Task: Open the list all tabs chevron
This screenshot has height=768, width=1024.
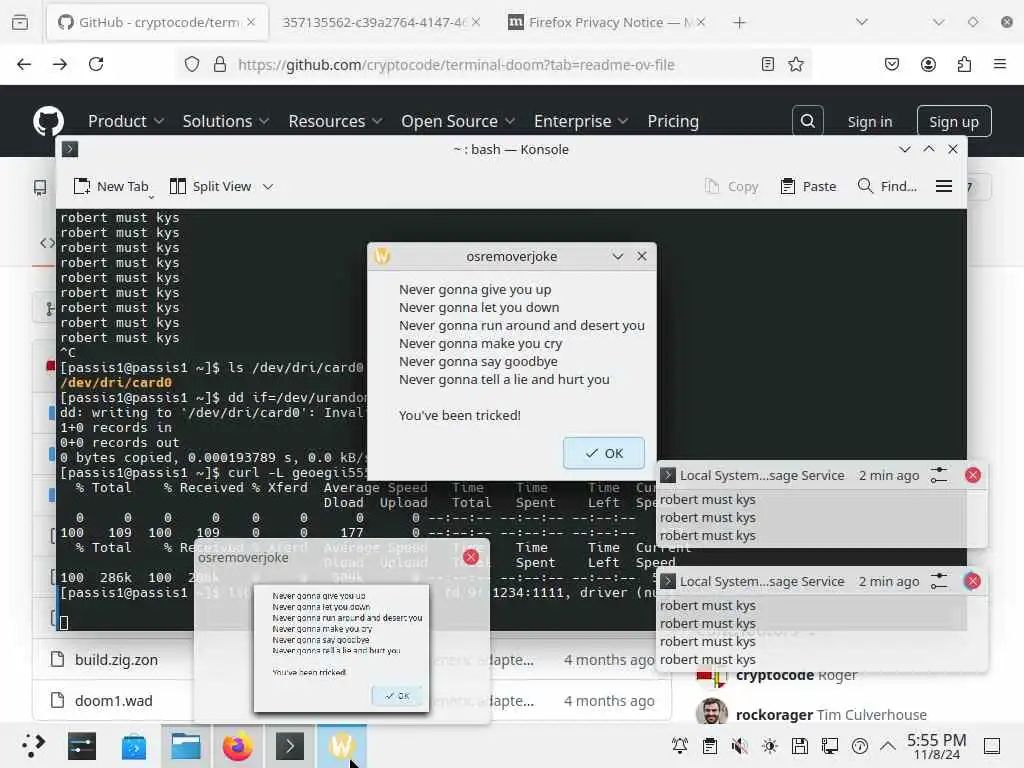Action: coord(862,22)
